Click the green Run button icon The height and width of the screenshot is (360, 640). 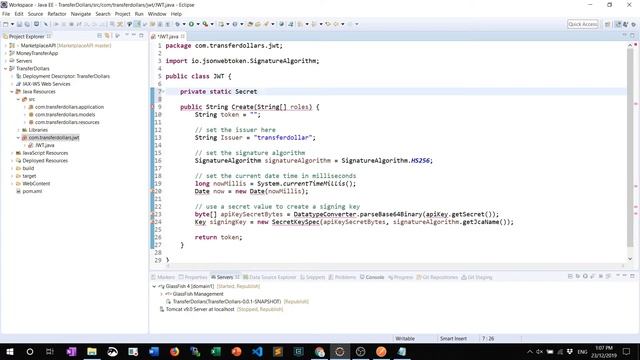point(191,24)
